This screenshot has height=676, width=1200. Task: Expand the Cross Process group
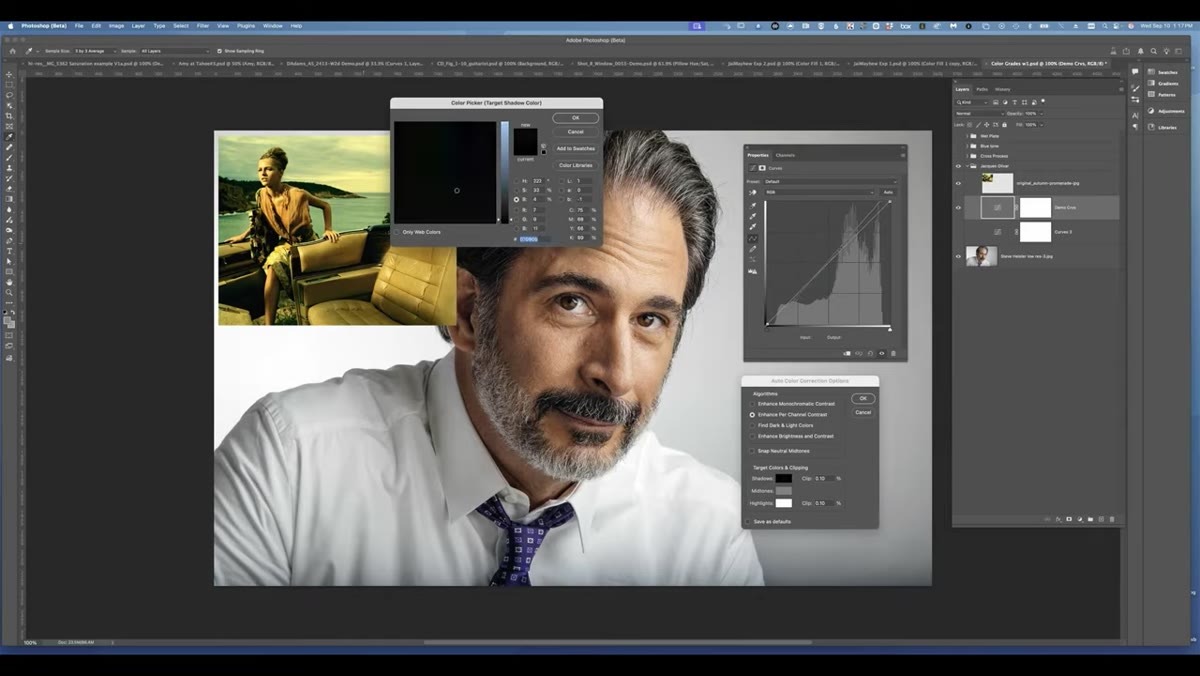pyautogui.click(x=969, y=156)
